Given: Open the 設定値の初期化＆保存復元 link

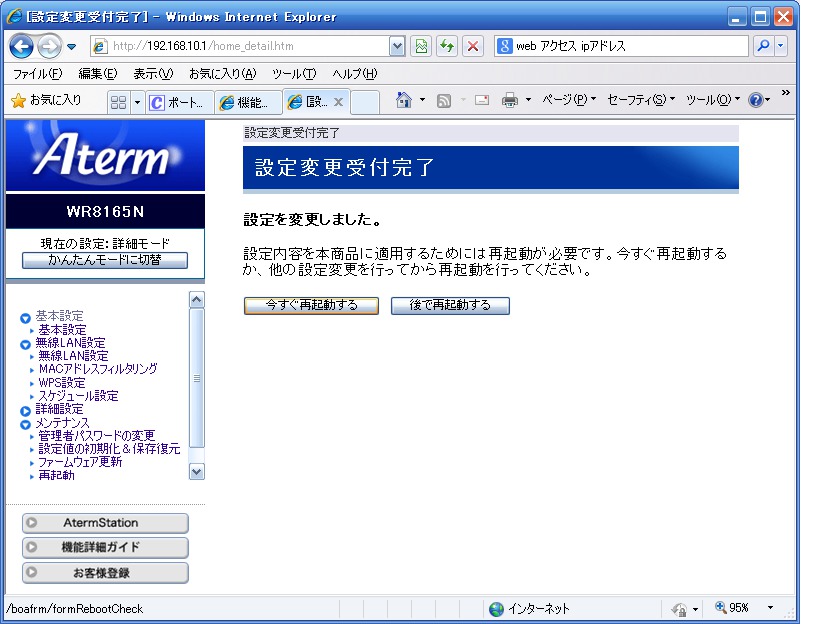Looking at the screenshot, I should 109,449.
